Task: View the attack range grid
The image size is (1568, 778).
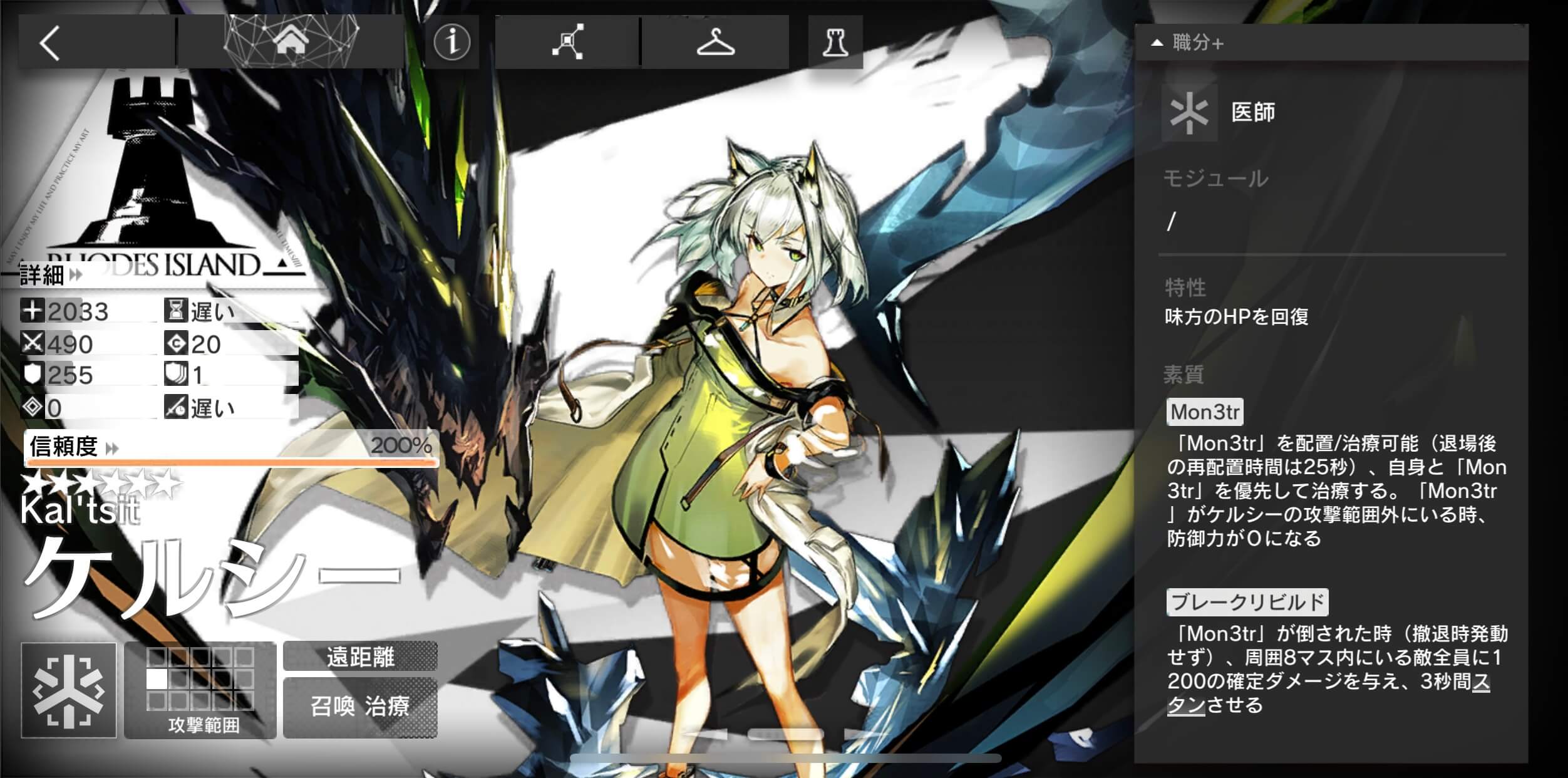Action: click(x=200, y=690)
